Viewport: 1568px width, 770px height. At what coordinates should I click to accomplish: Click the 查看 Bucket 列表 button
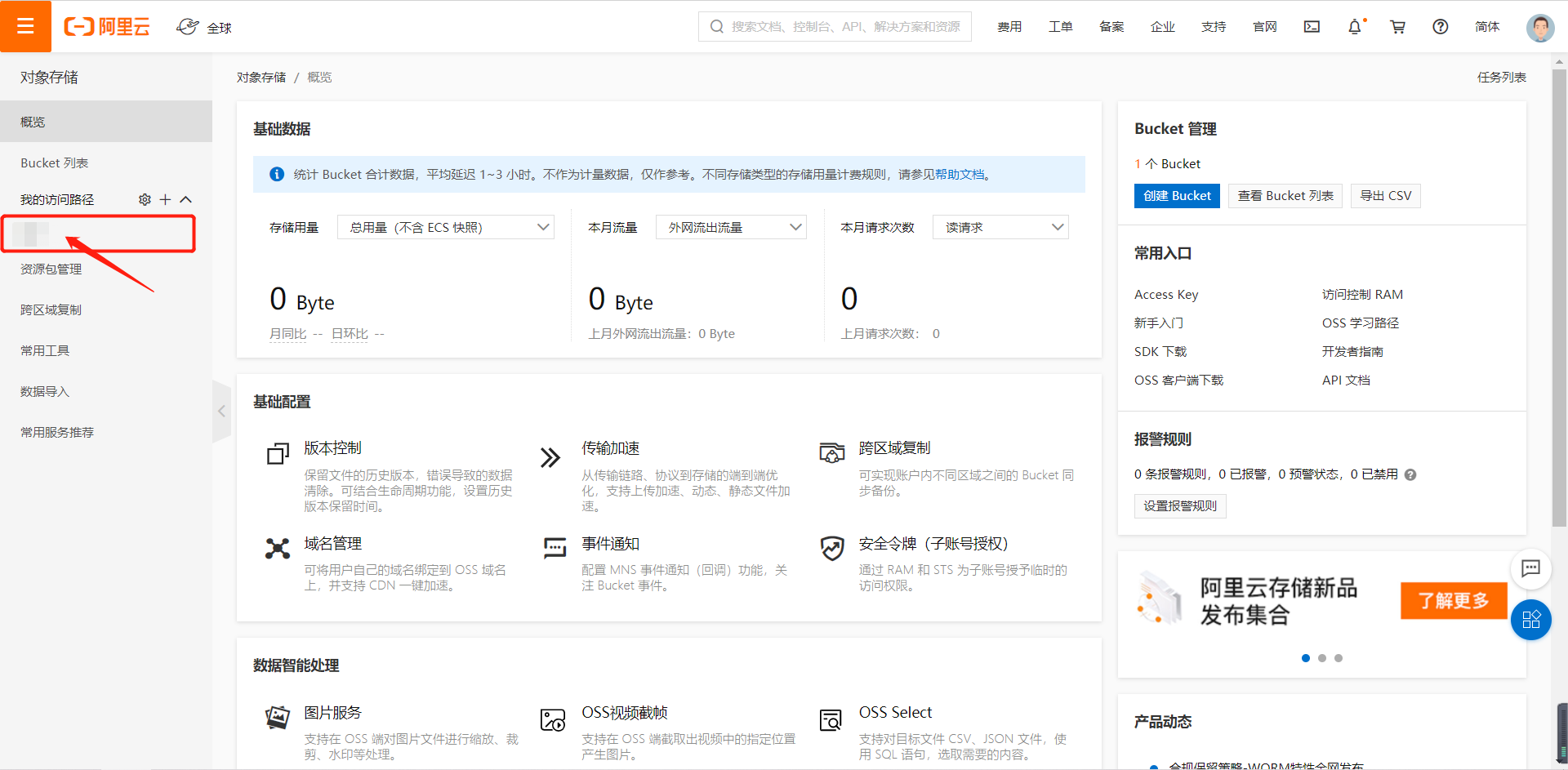pyautogui.click(x=1285, y=196)
